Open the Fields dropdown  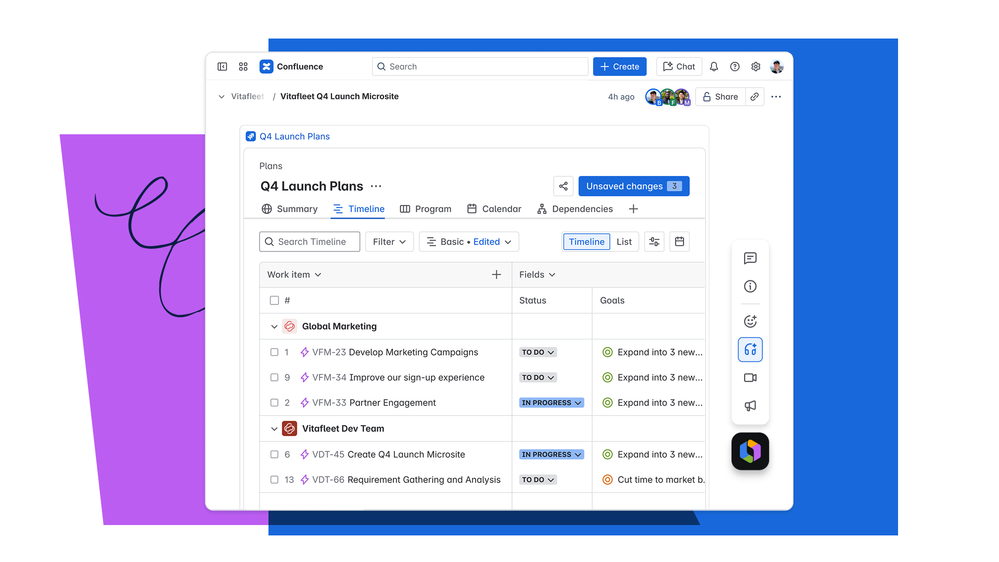[537, 275]
